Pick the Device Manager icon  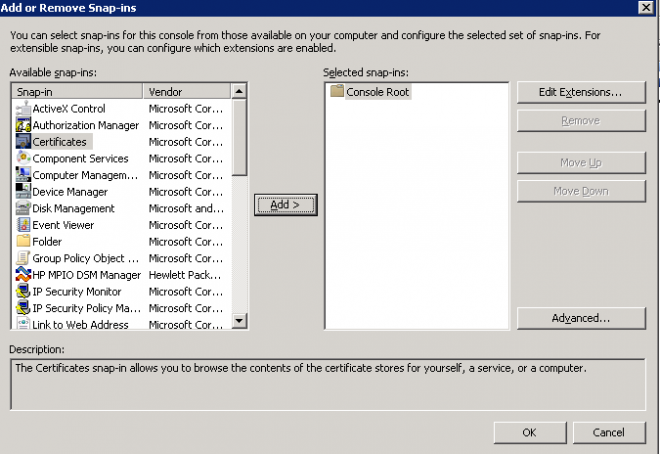coord(23,191)
